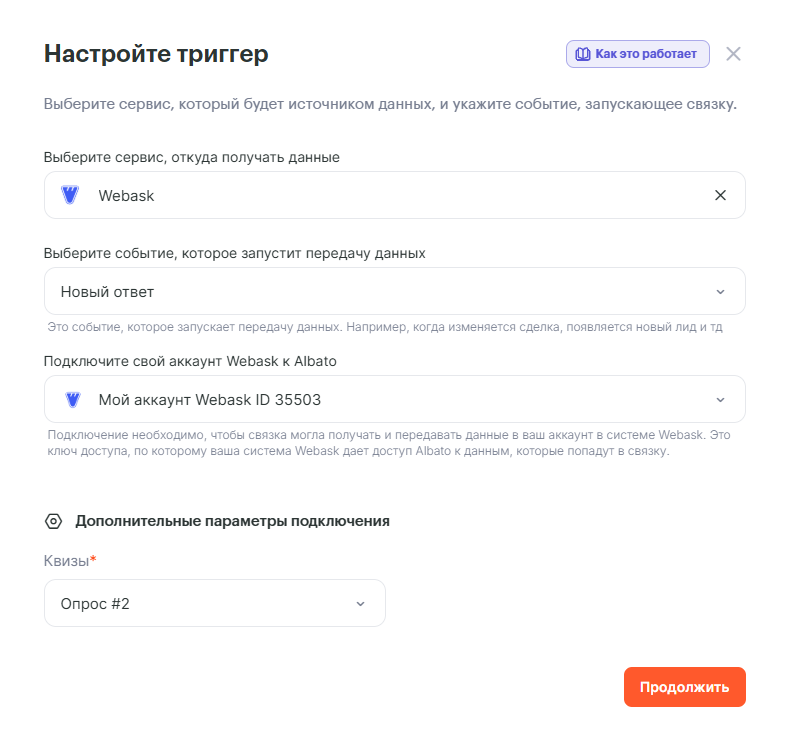Click the "Квизы" field label
786x745 pixels.
click(x=67, y=561)
